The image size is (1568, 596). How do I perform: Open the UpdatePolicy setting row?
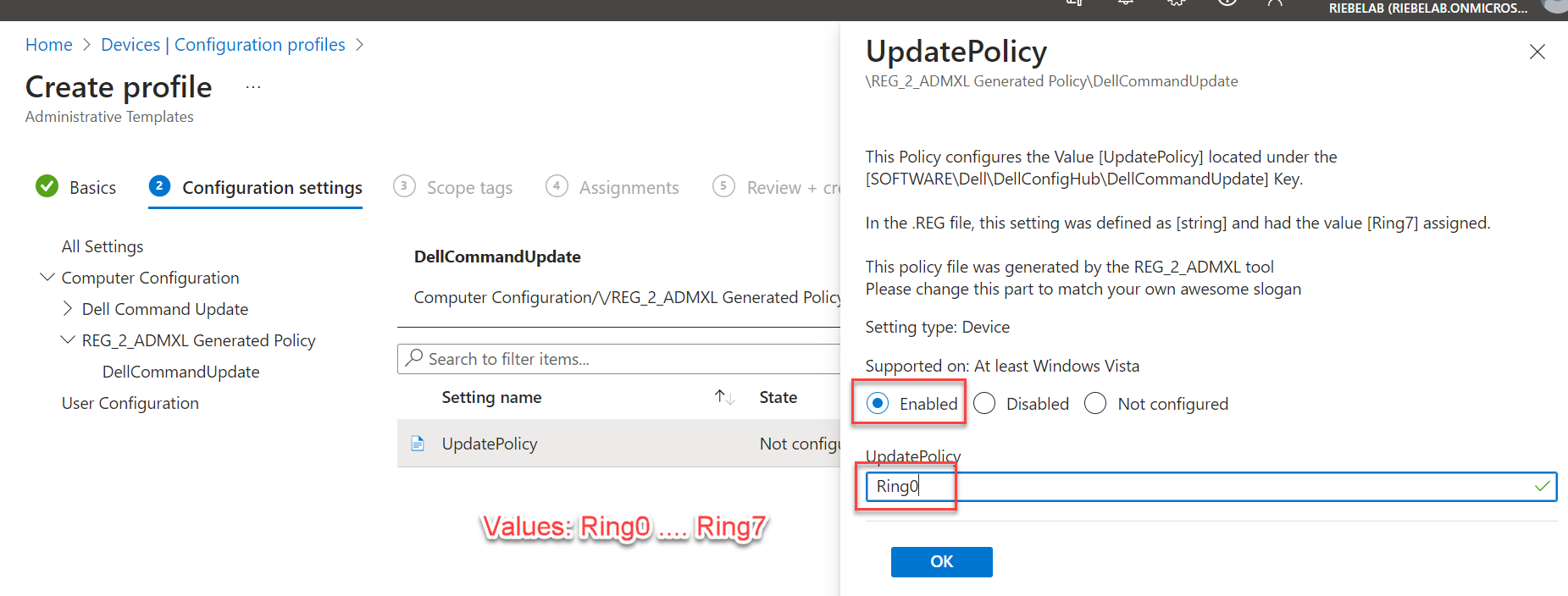click(x=618, y=444)
